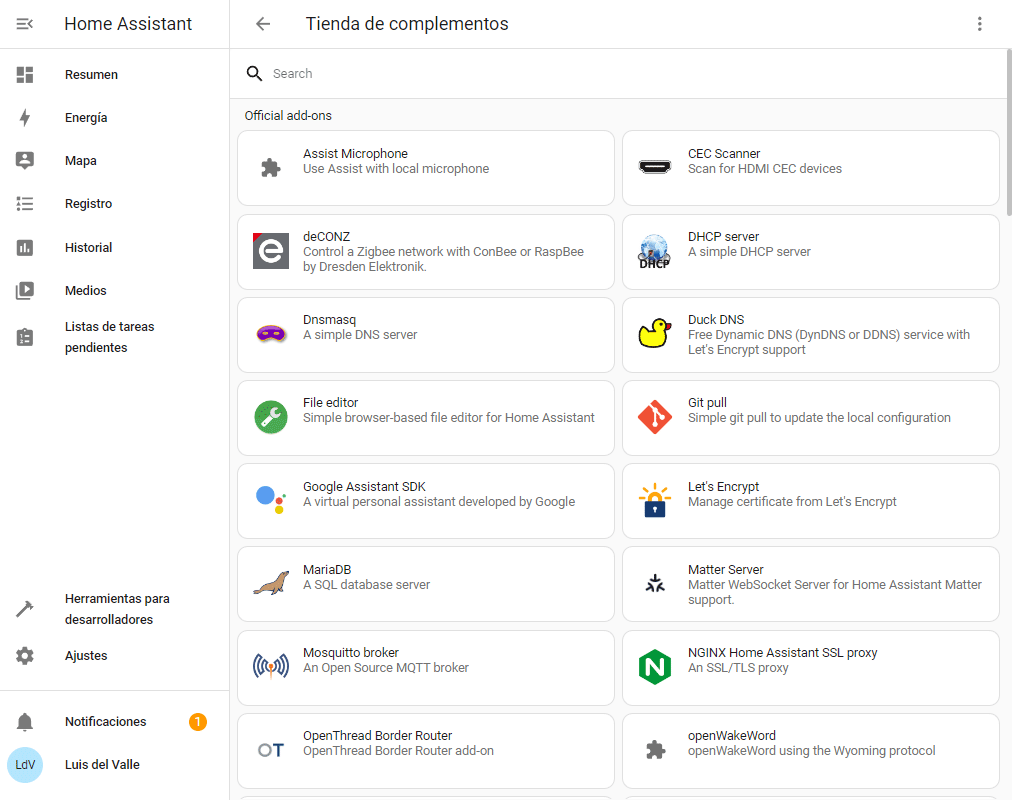
Task: Select the Git pull title
Action: point(707,403)
